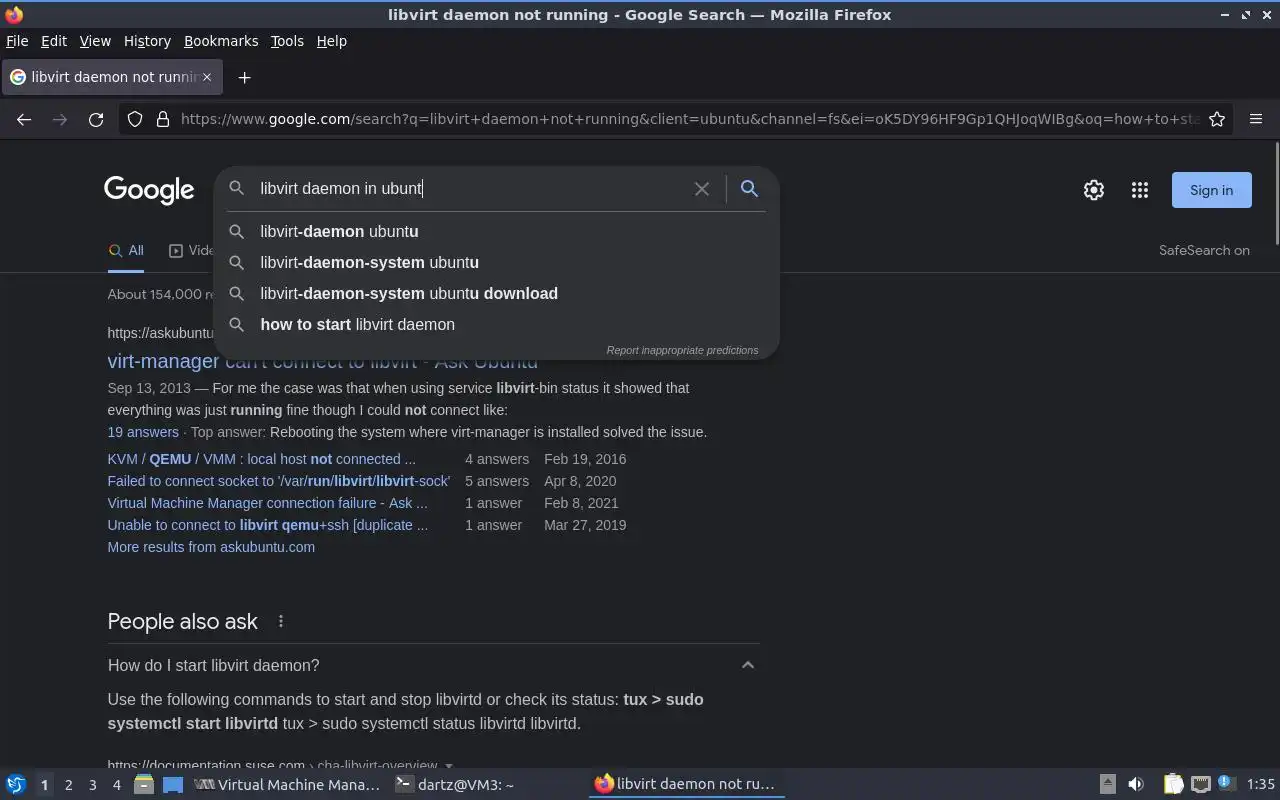The height and width of the screenshot is (800, 1280).
Task: Open the update notifier tray icon
Action: (1228, 784)
